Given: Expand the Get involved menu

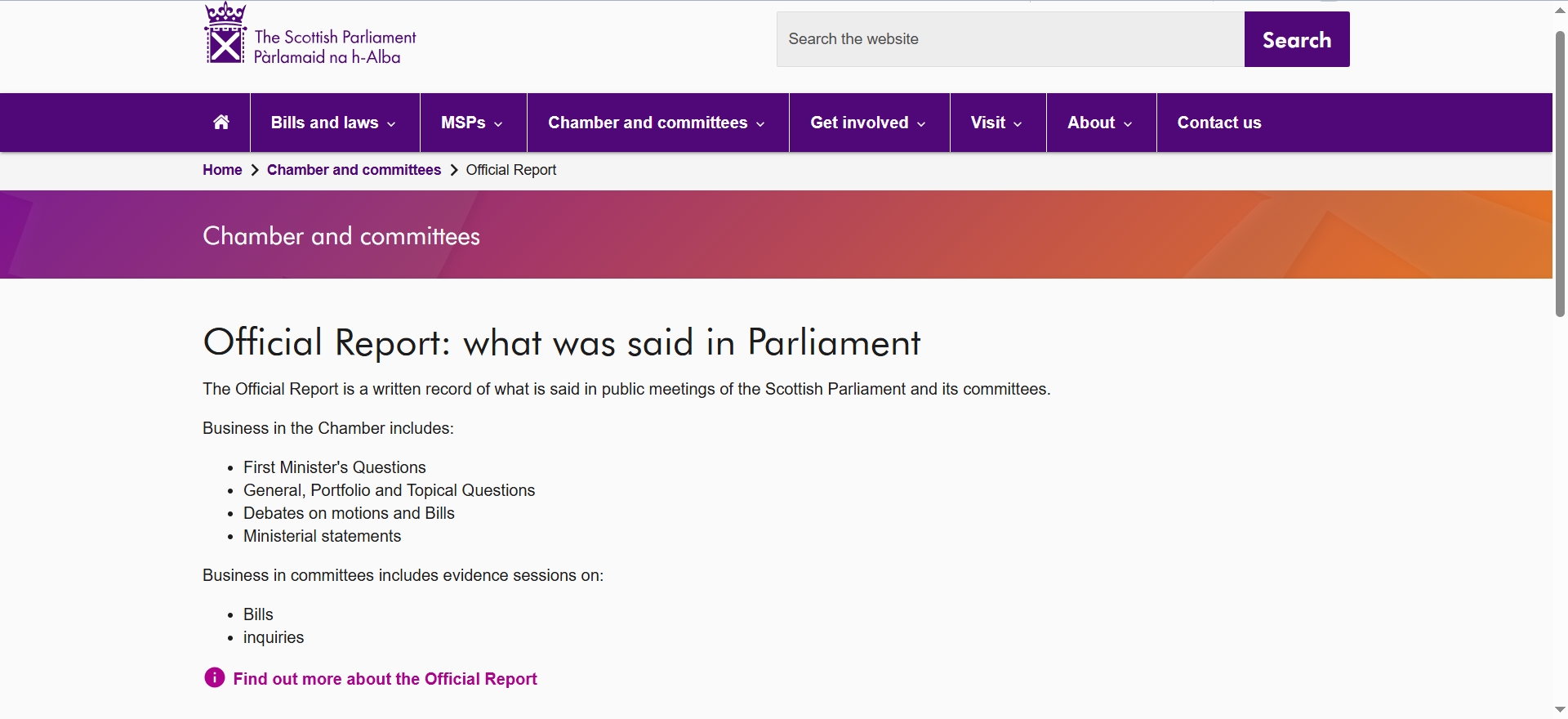Looking at the screenshot, I should [x=870, y=123].
